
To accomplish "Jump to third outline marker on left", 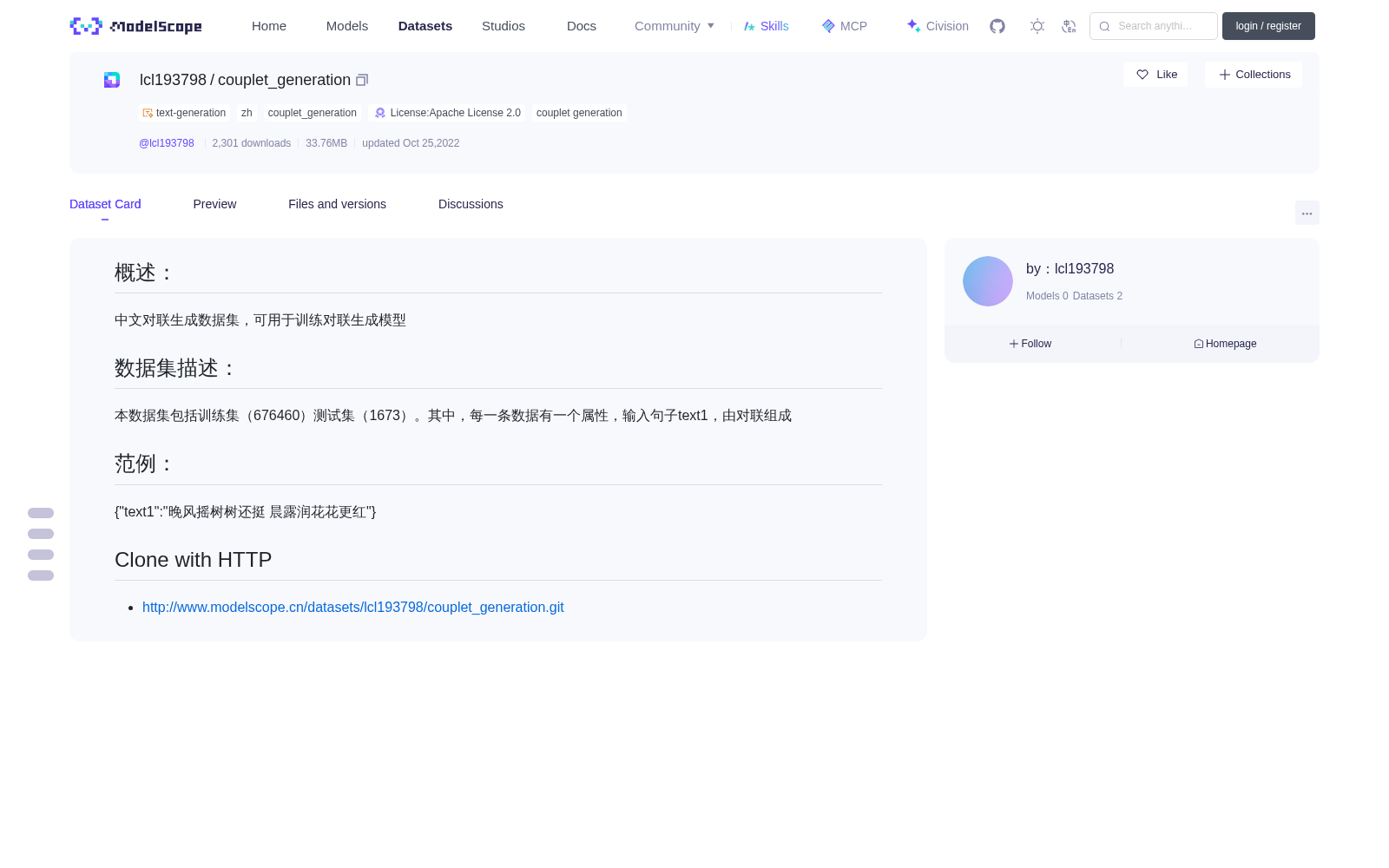I will (41, 555).
